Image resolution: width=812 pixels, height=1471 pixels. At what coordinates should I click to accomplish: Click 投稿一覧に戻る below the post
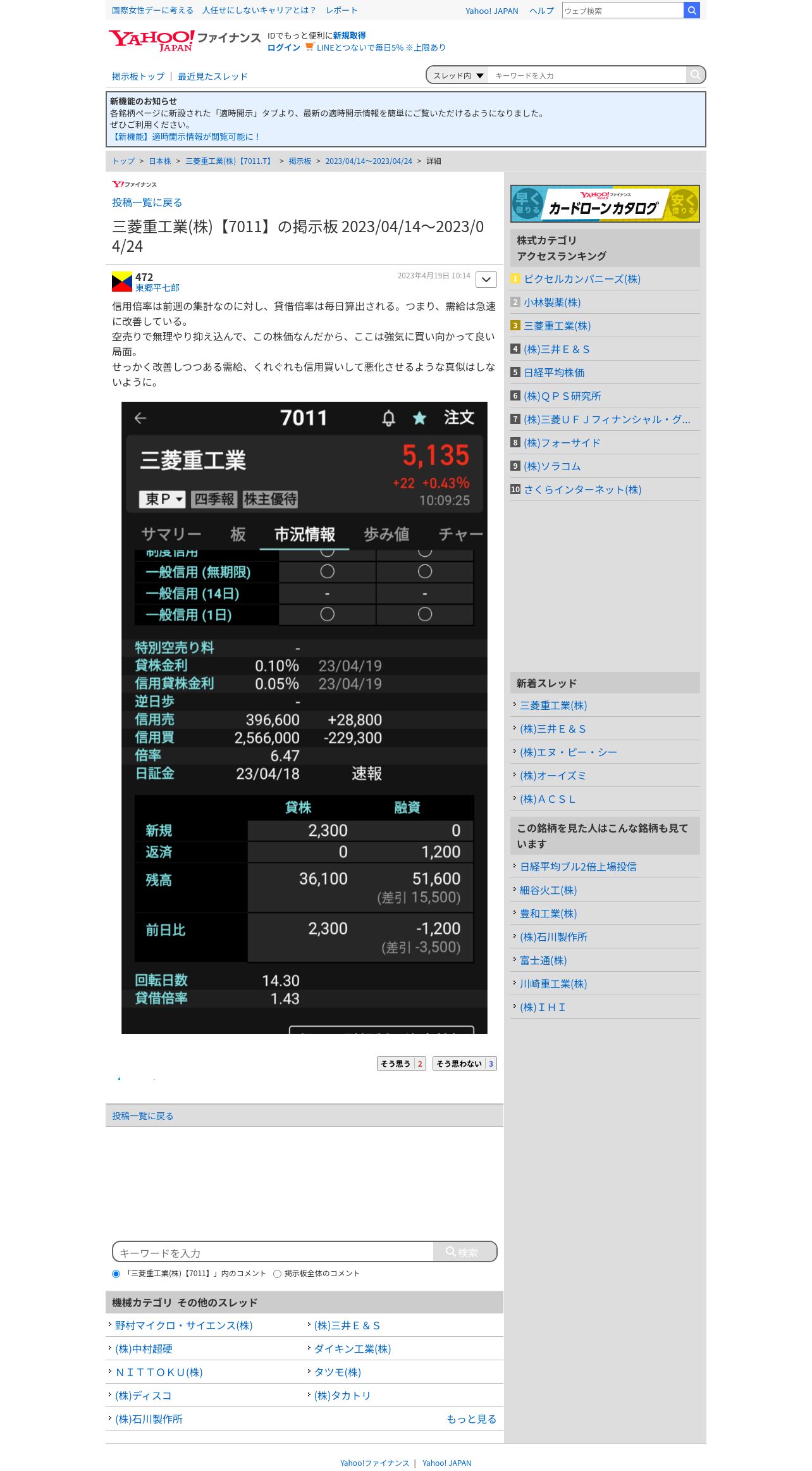tap(143, 1116)
